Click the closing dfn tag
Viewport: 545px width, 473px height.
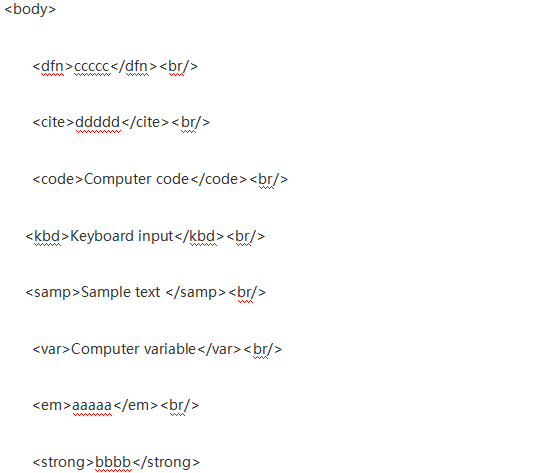[134, 66]
